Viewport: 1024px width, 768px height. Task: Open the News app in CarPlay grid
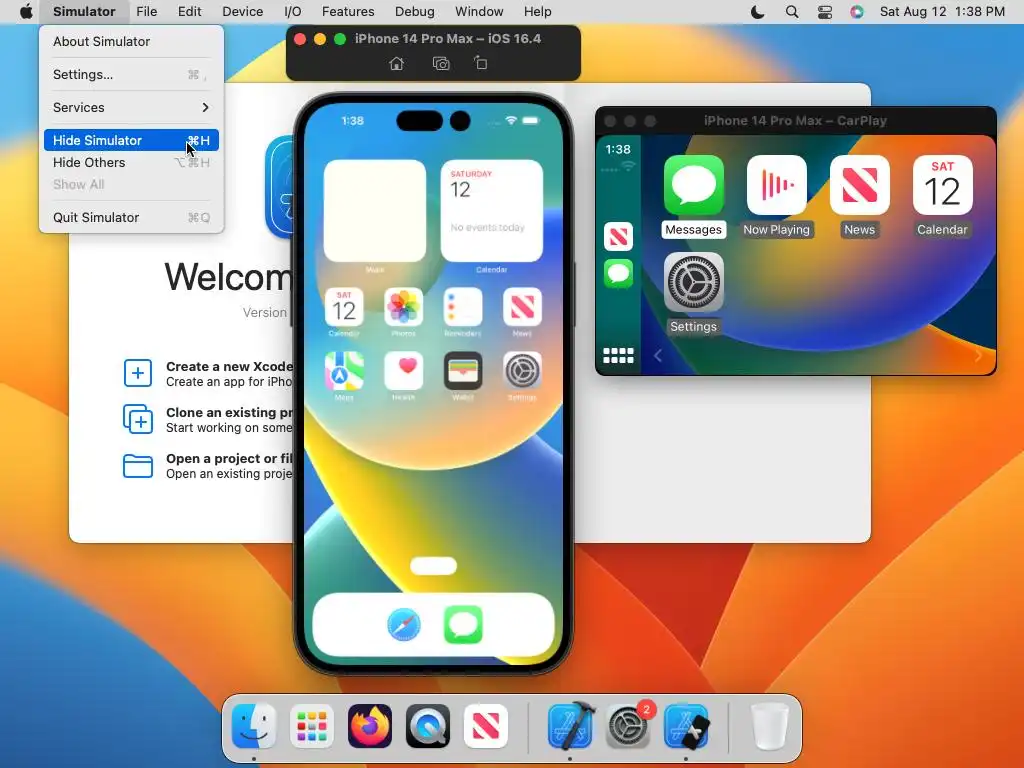click(859, 185)
